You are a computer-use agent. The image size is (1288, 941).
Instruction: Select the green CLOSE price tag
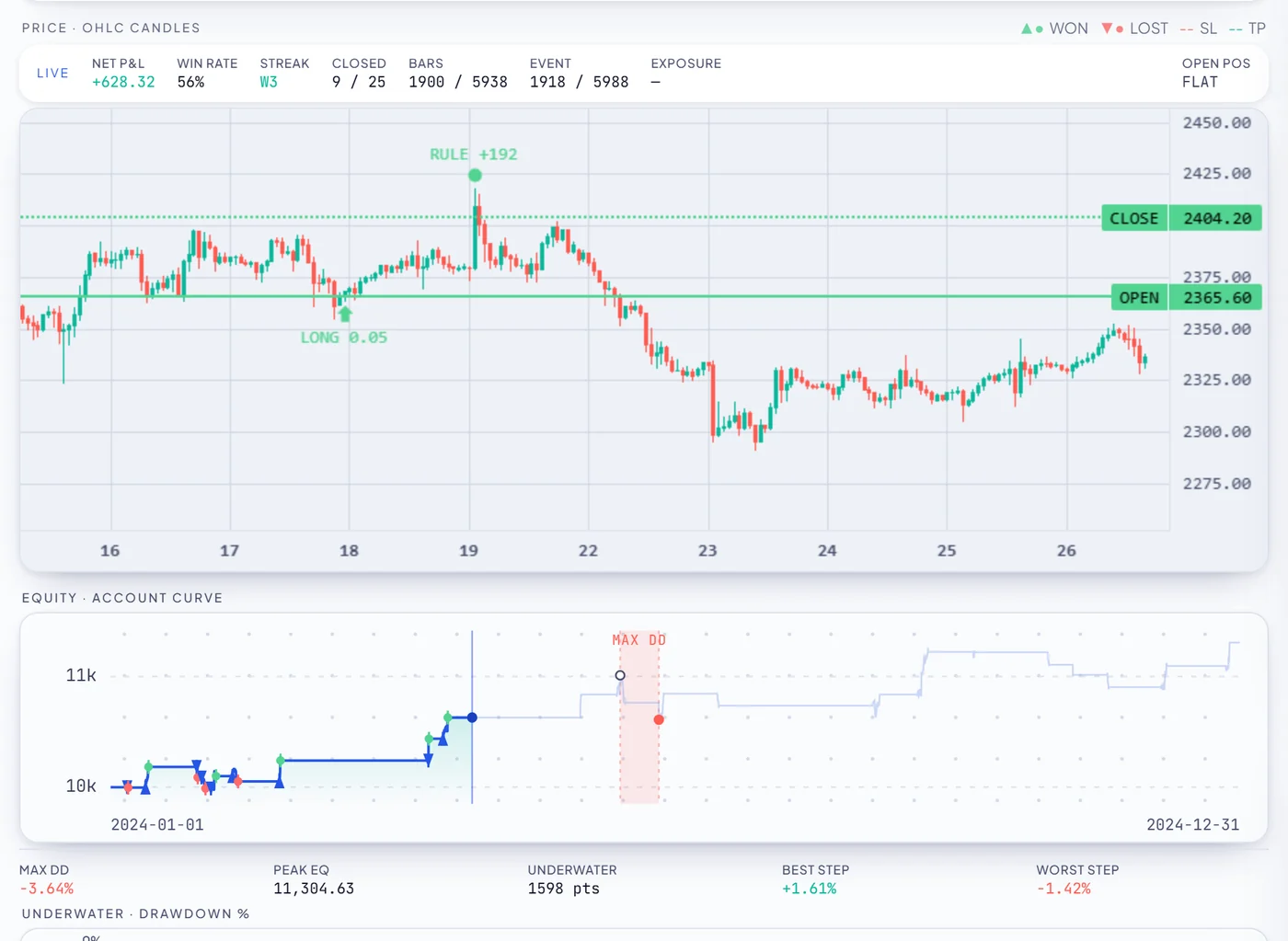(1133, 218)
